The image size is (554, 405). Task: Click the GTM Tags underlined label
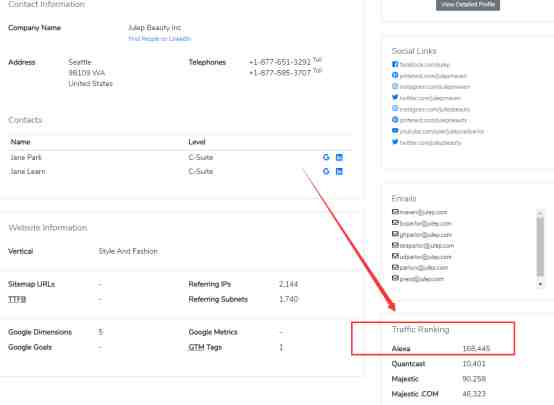205,347
